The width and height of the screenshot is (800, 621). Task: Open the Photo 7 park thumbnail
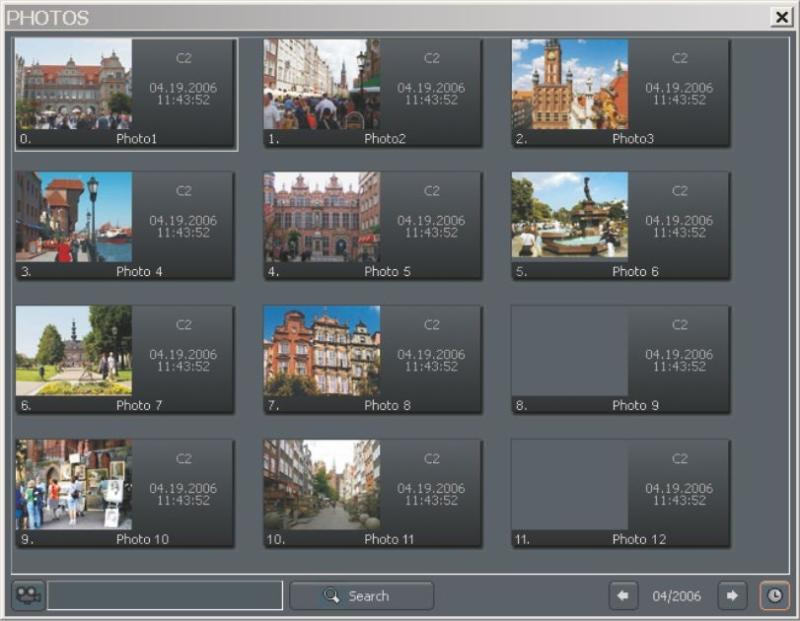pos(74,351)
